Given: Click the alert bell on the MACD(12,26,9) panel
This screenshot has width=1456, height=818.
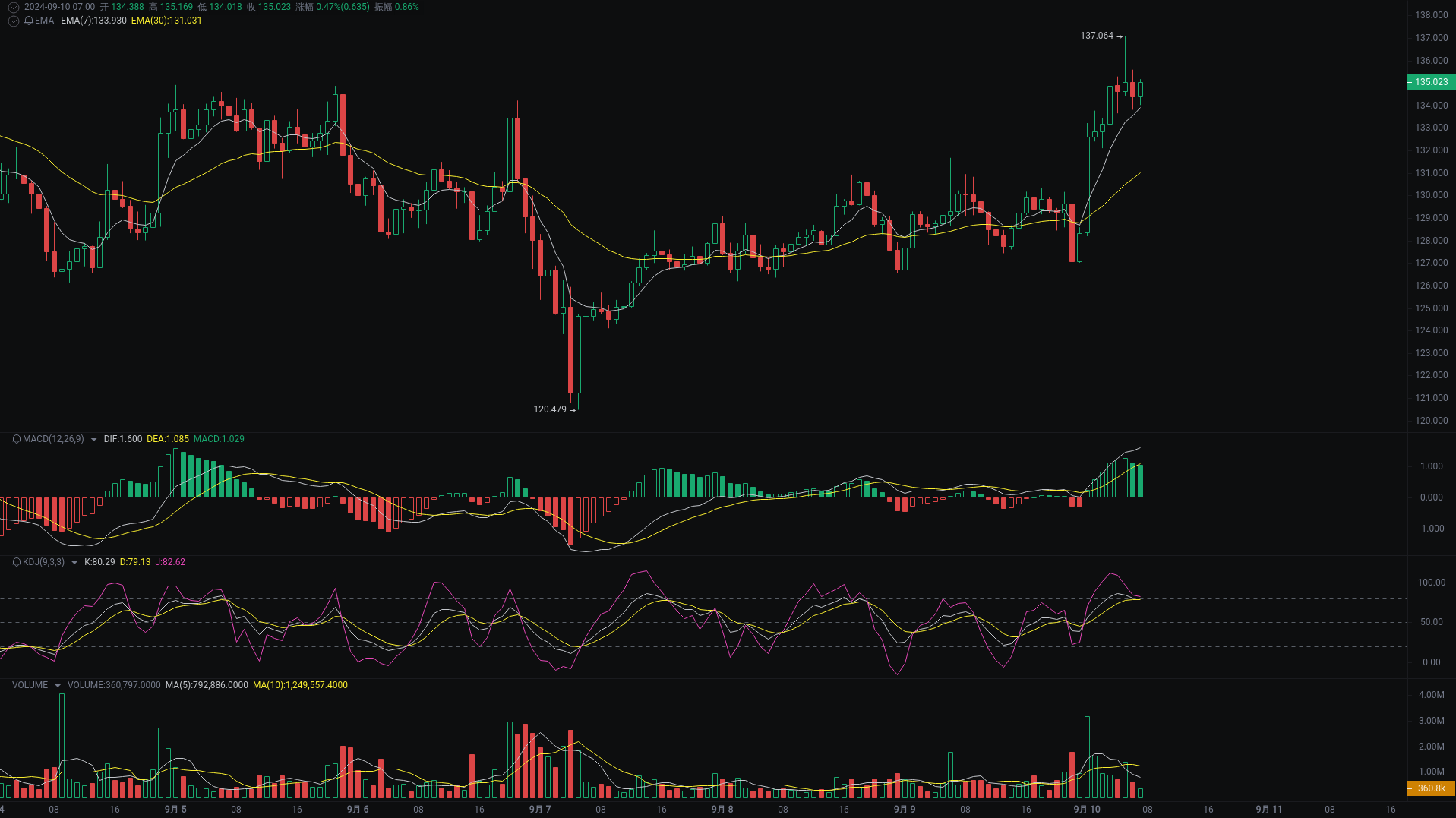Looking at the screenshot, I should pos(15,439).
